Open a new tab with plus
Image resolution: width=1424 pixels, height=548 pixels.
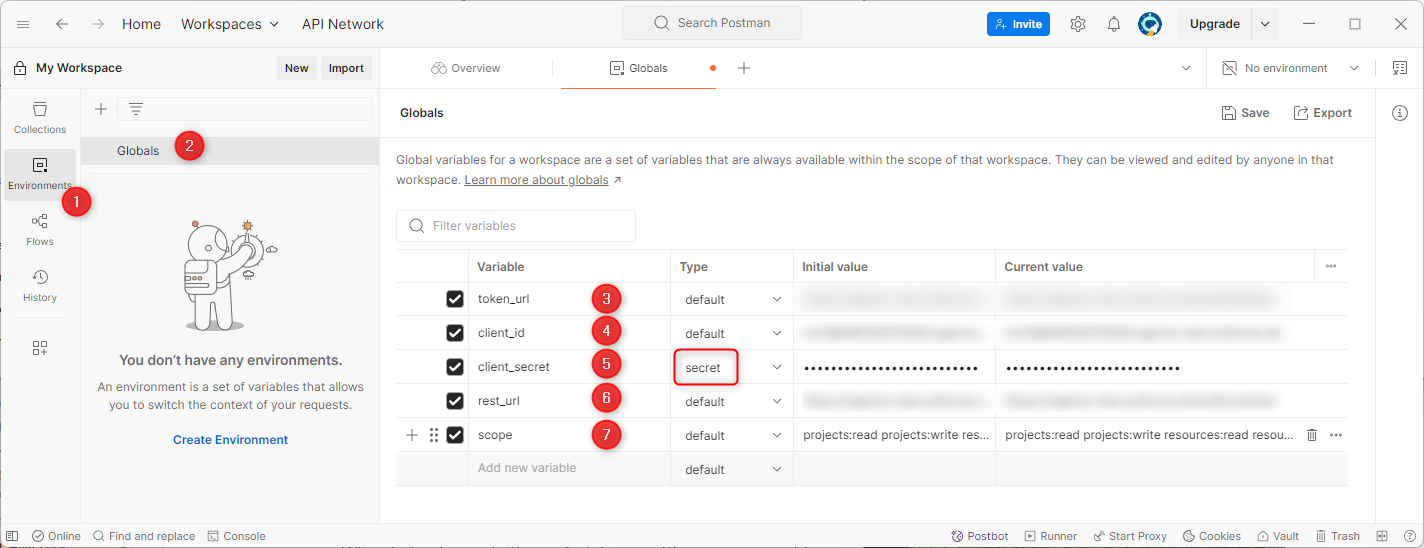click(x=743, y=68)
